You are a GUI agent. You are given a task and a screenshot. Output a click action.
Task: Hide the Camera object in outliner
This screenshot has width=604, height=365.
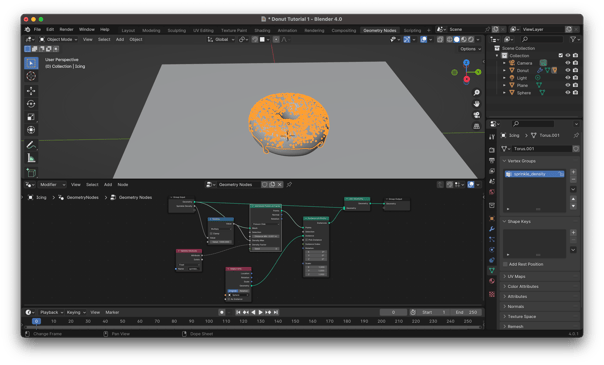point(567,63)
